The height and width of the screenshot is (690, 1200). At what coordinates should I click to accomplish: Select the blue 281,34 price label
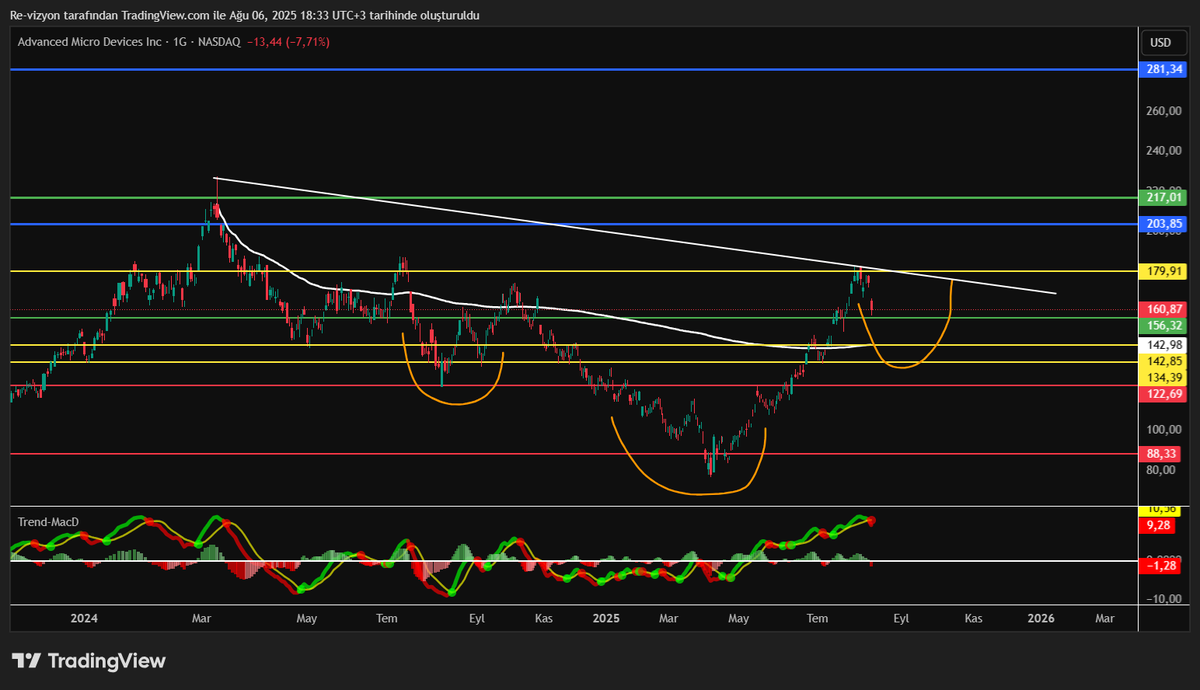click(1164, 69)
